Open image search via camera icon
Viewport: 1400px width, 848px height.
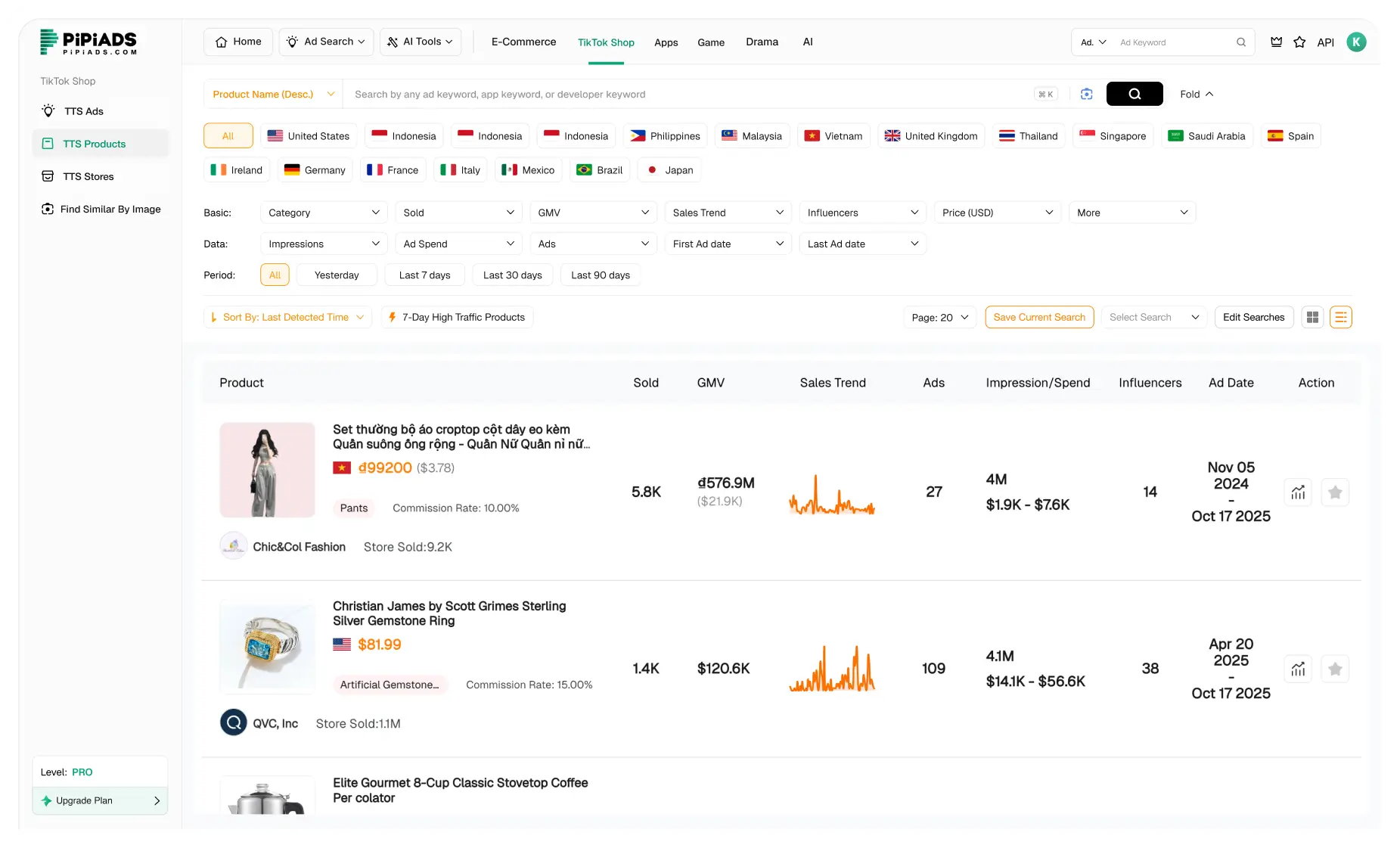1087,94
